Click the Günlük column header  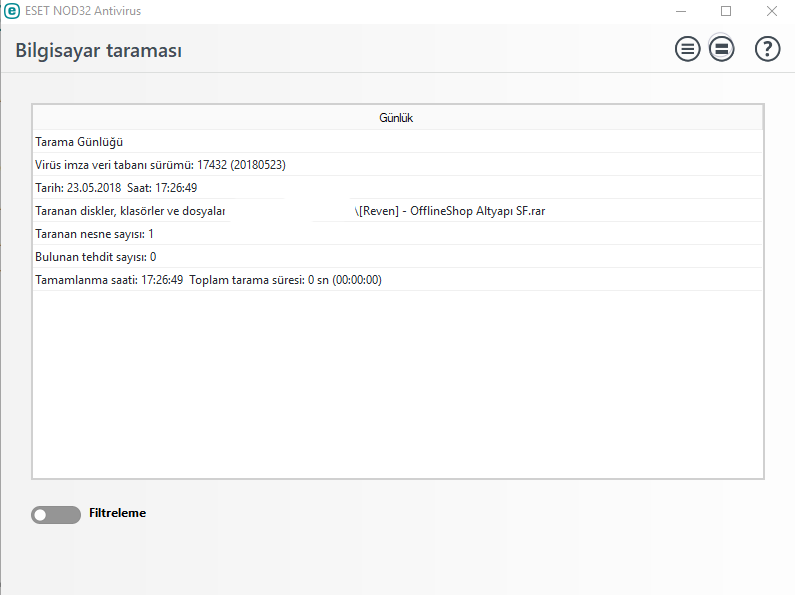[398, 118]
